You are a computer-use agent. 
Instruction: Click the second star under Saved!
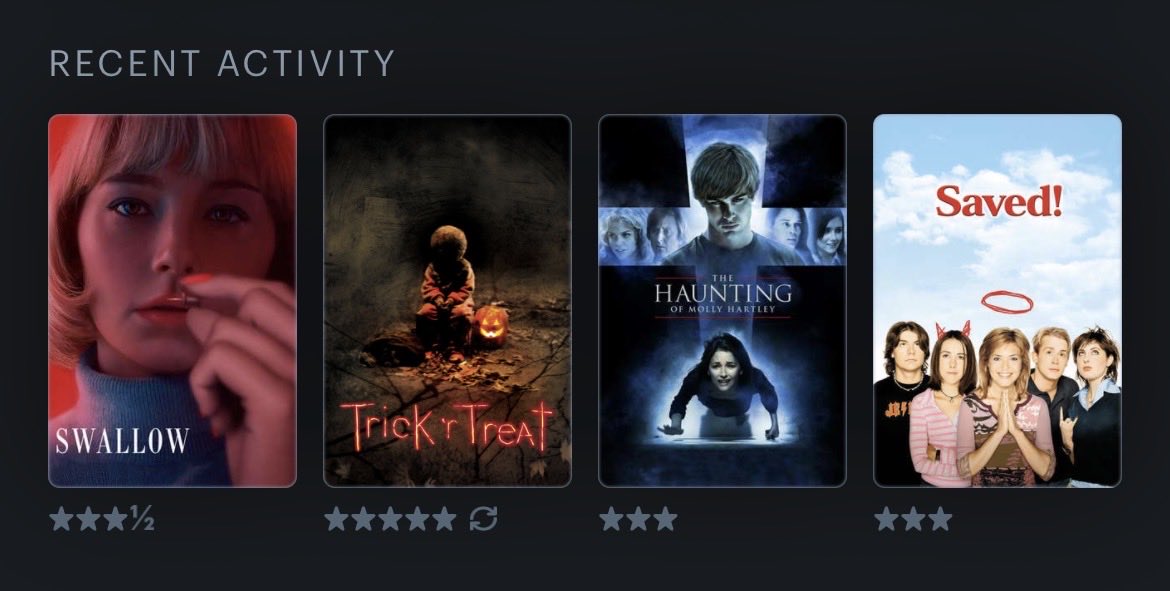913,519
